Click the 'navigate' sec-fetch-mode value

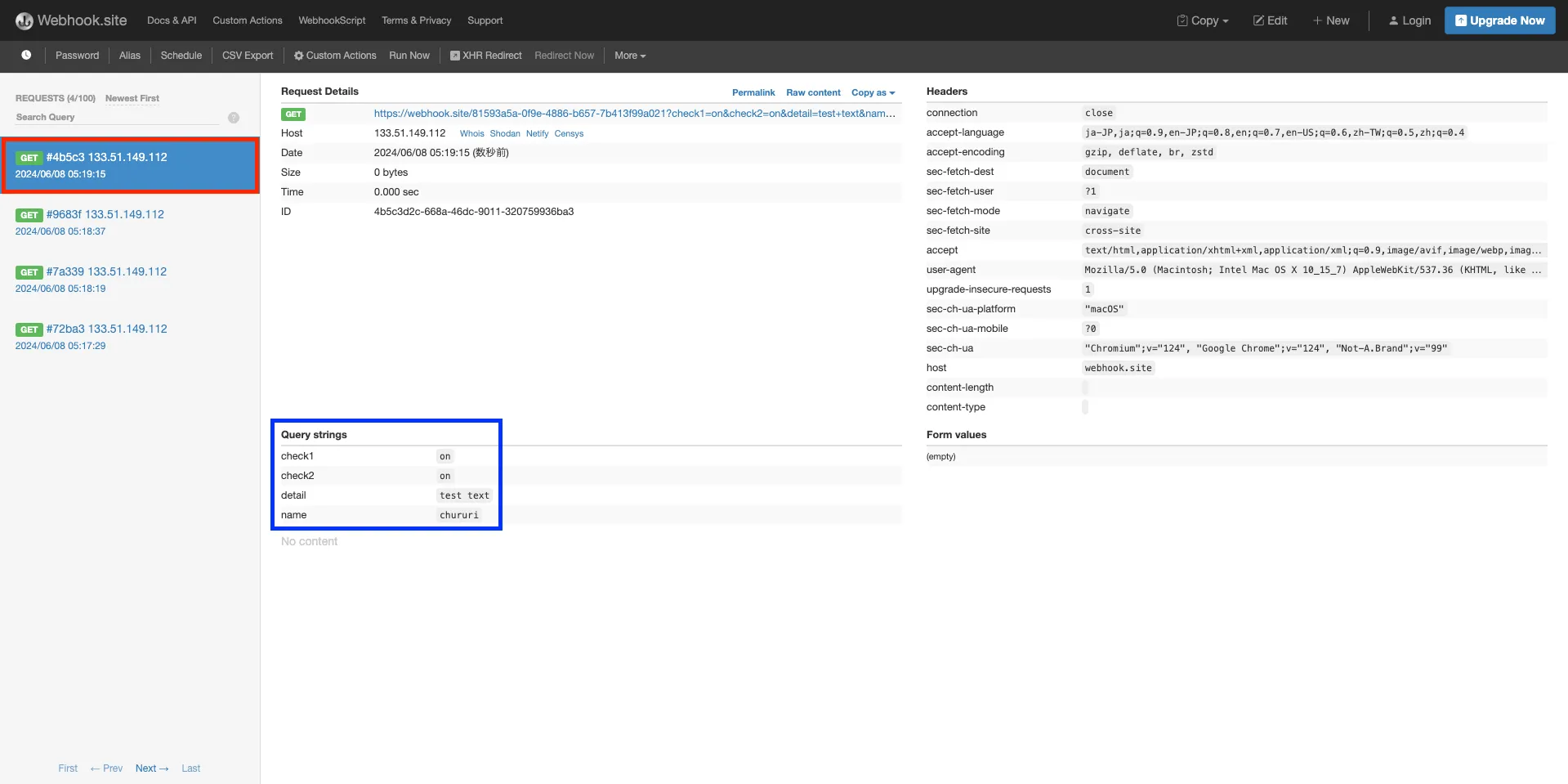1107,211
